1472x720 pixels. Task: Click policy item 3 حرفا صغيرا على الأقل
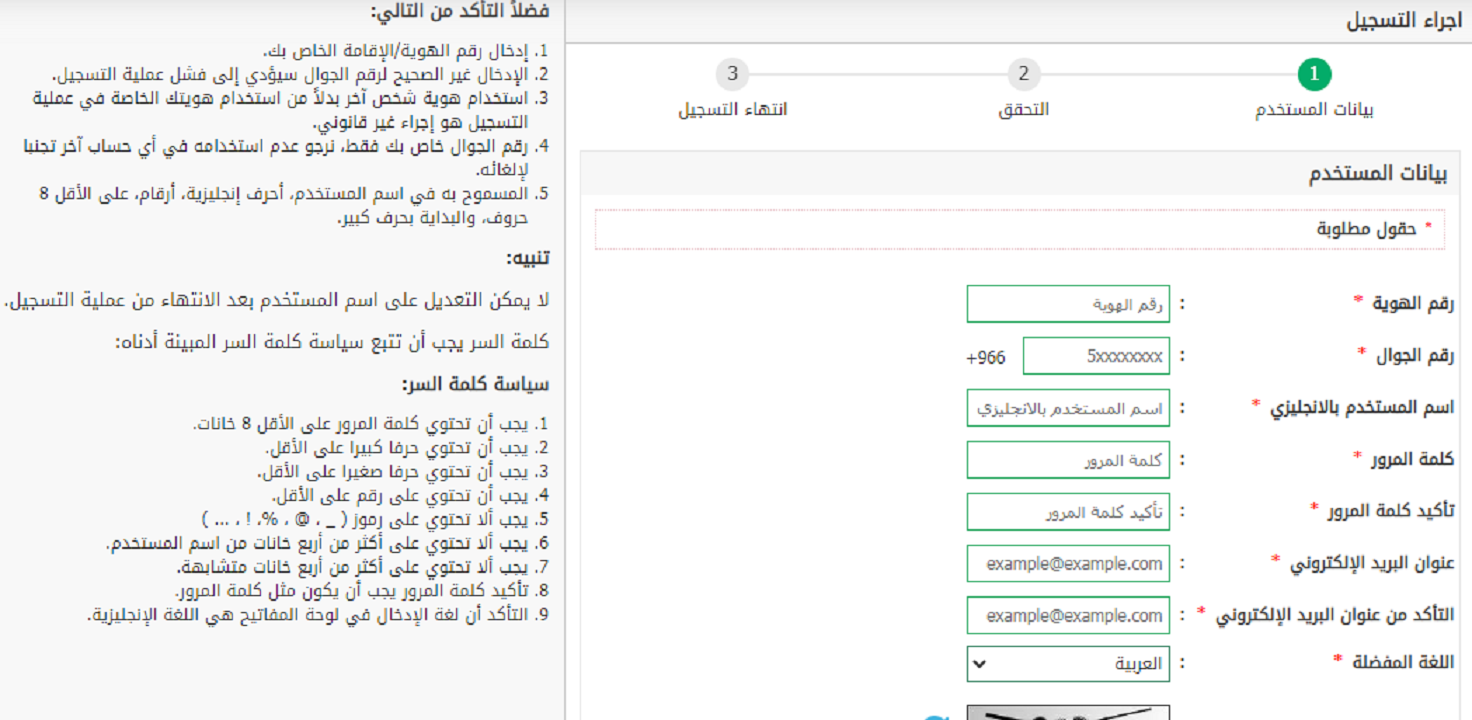click(403, 472)
